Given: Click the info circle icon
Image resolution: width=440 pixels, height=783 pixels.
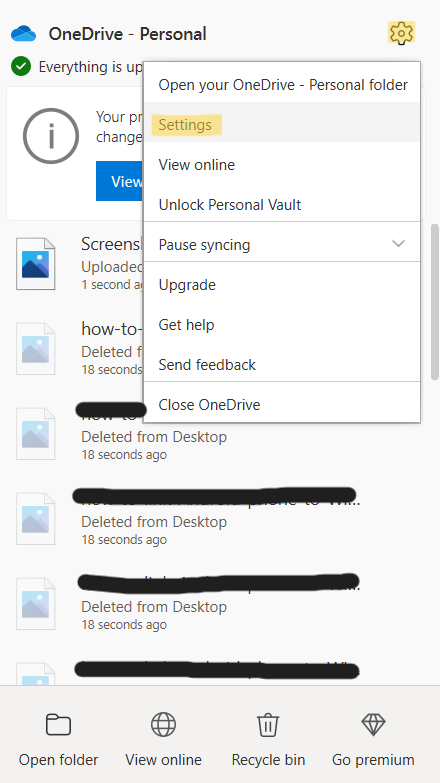Looking at the screenshot, I should coord(51,136).
